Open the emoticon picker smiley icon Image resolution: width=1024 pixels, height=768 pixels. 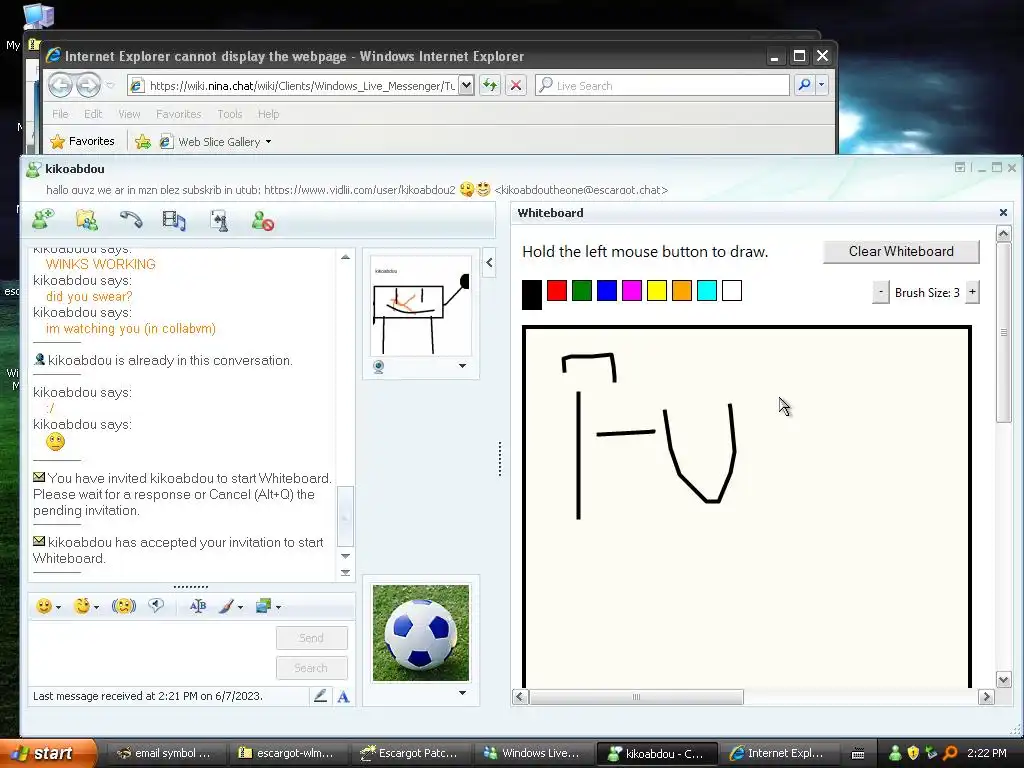coord(44,607)
